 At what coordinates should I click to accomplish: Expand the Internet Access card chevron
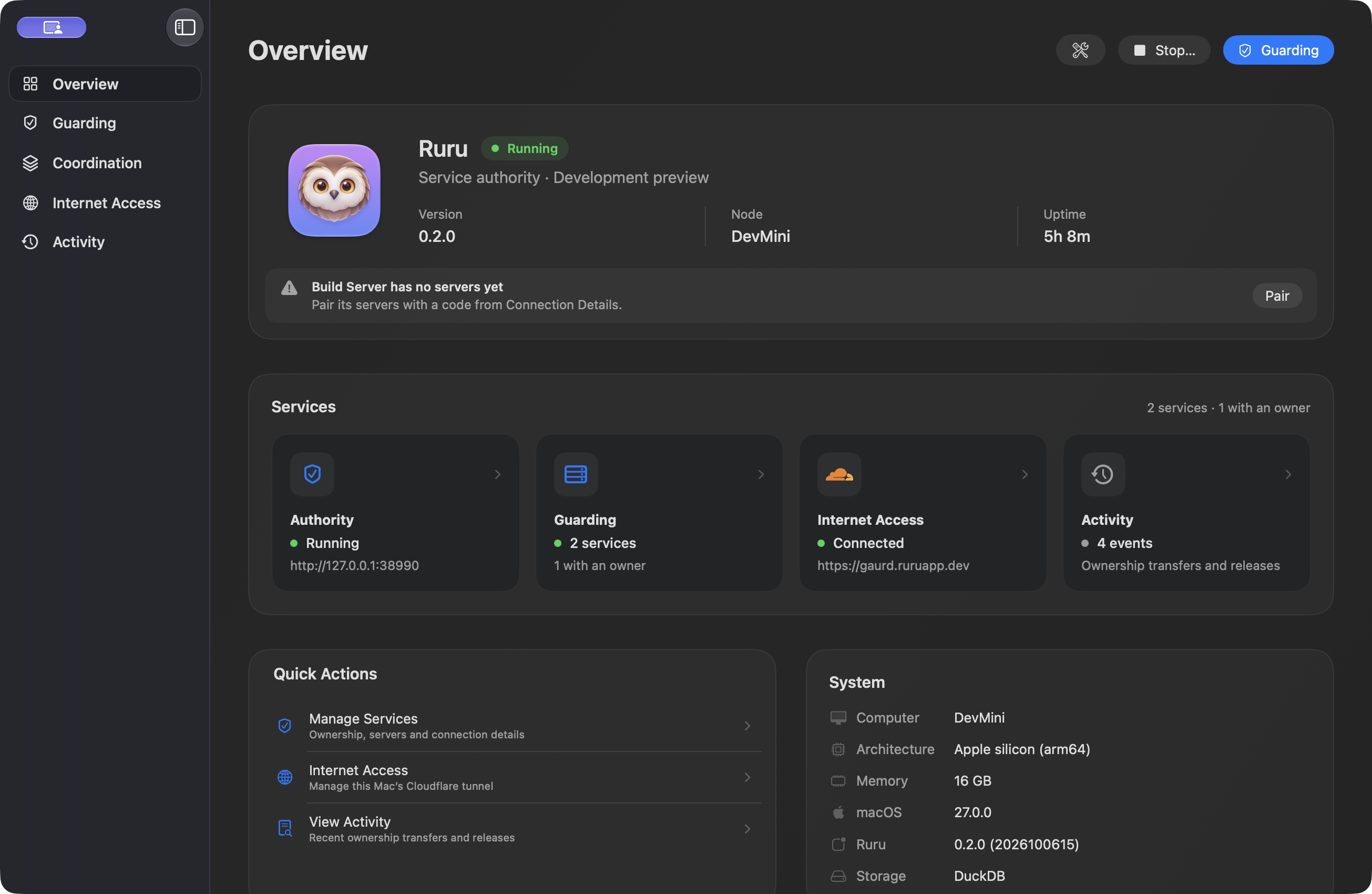click(1025, 474)
